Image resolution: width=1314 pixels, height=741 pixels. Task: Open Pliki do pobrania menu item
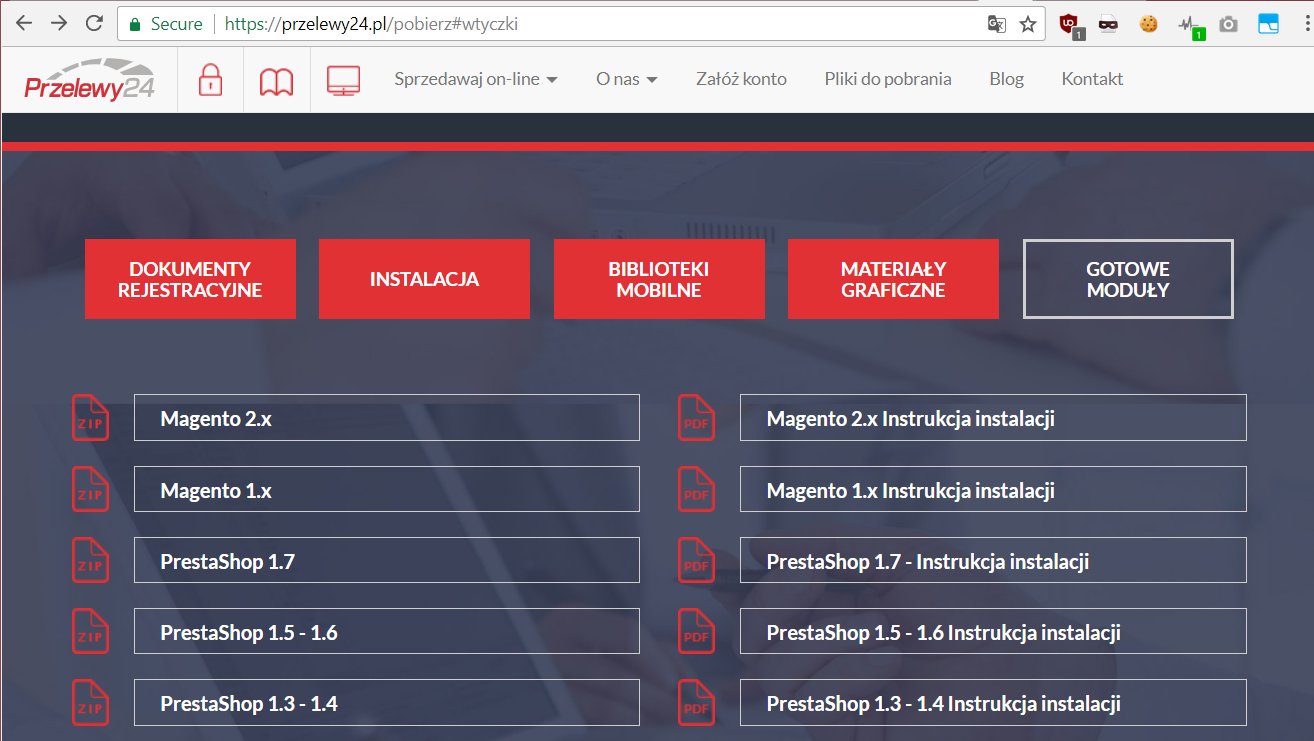click(888, 79)
